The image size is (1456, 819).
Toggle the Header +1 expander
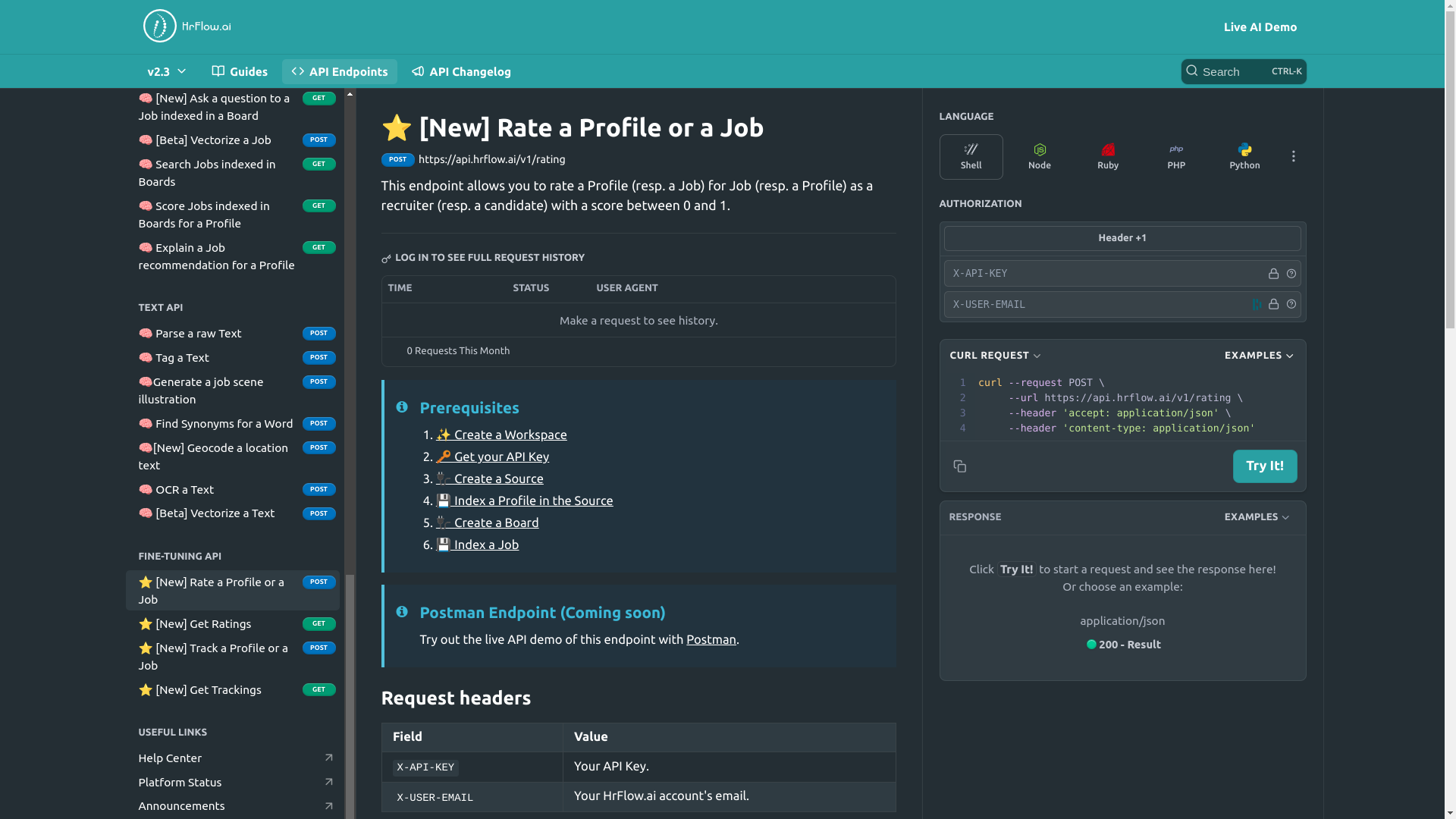1122,237
